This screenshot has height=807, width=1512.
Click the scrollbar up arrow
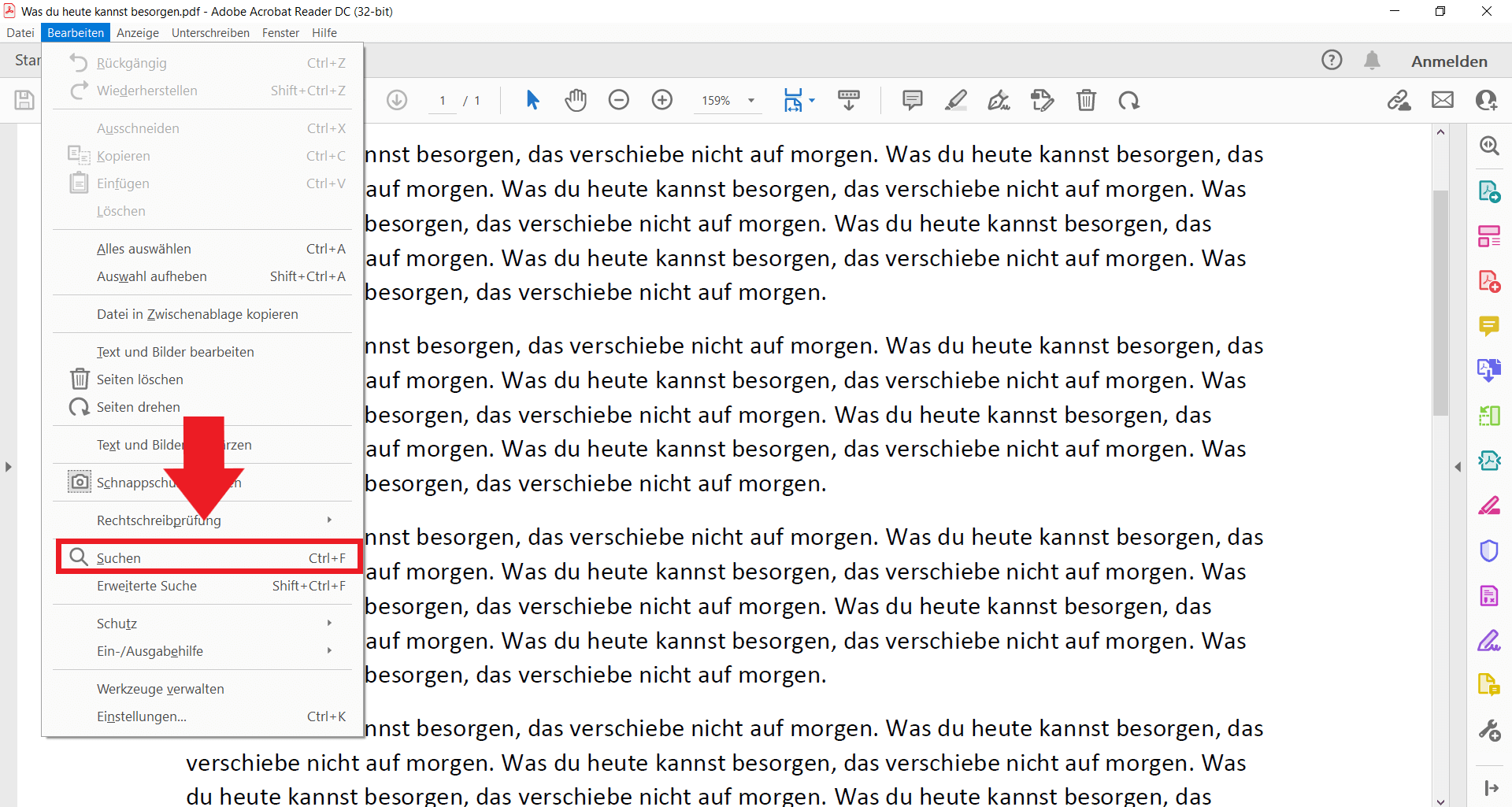1440,131
